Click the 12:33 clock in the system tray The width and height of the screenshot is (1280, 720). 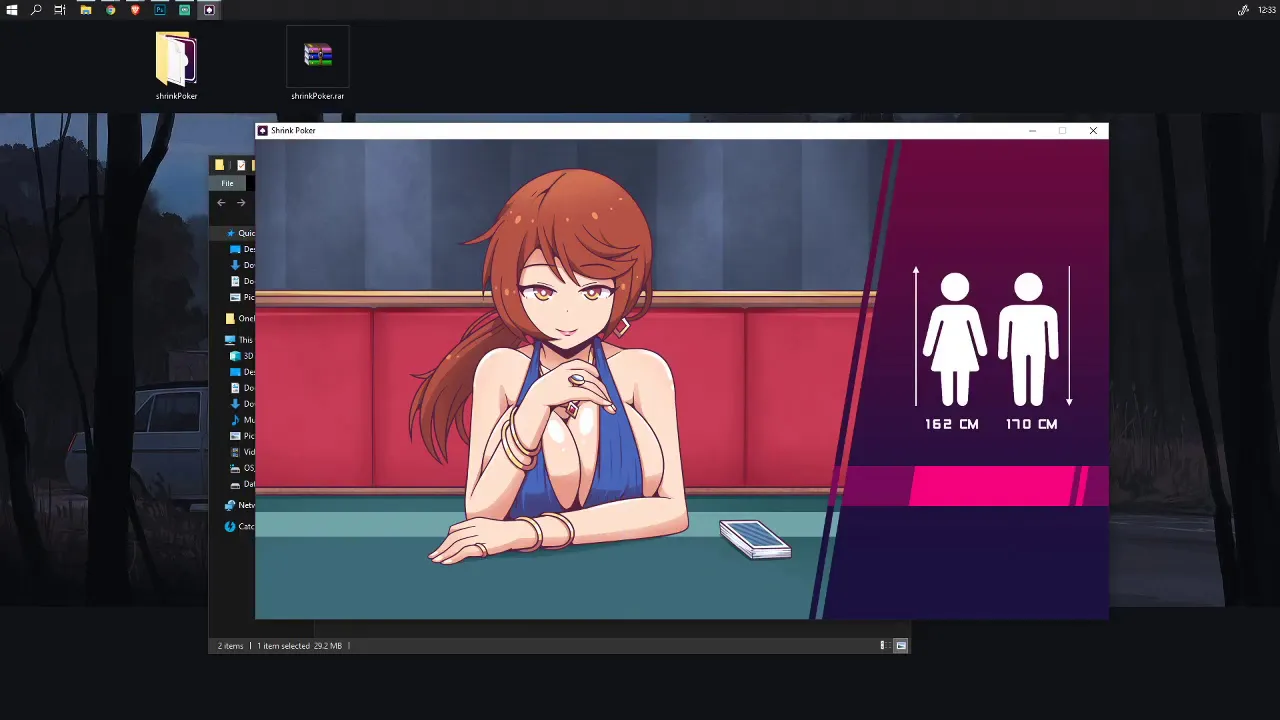[1265, 10]
